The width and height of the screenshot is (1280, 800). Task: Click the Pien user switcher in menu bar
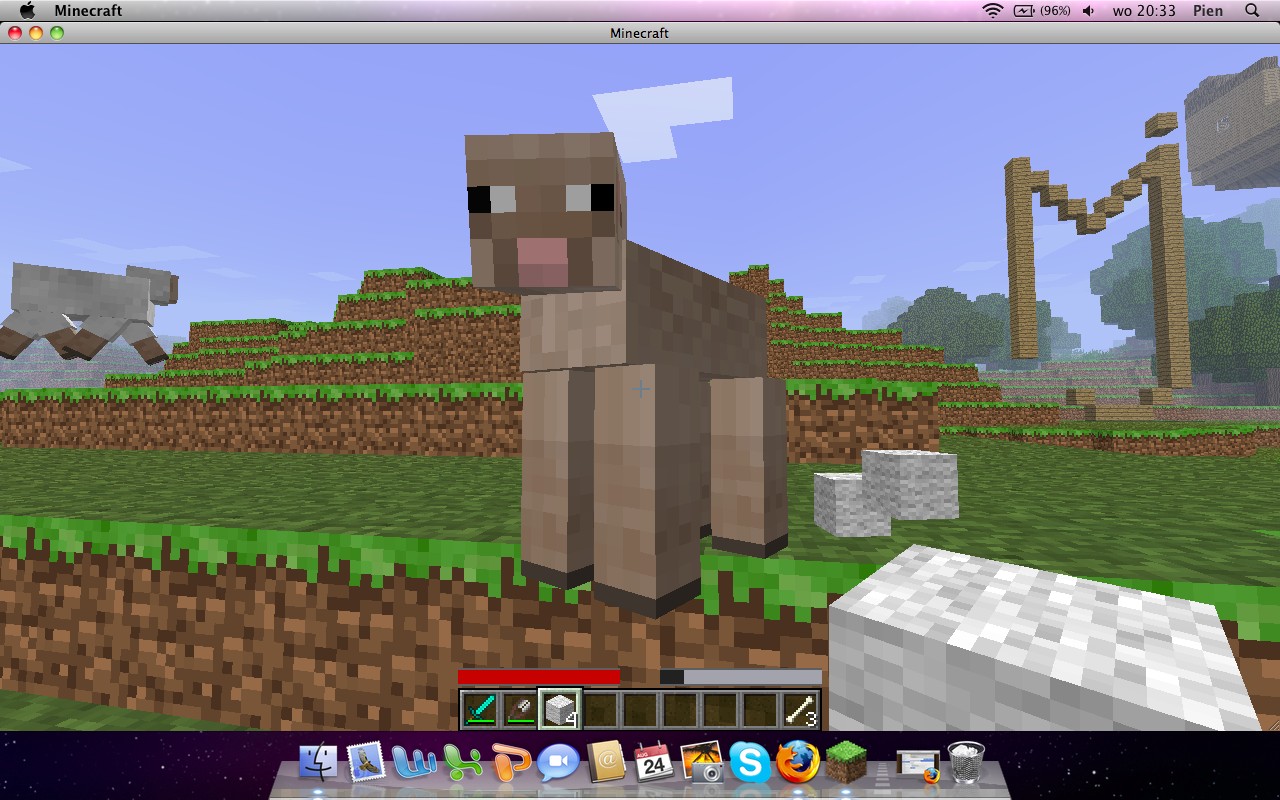click(1206, 11)
